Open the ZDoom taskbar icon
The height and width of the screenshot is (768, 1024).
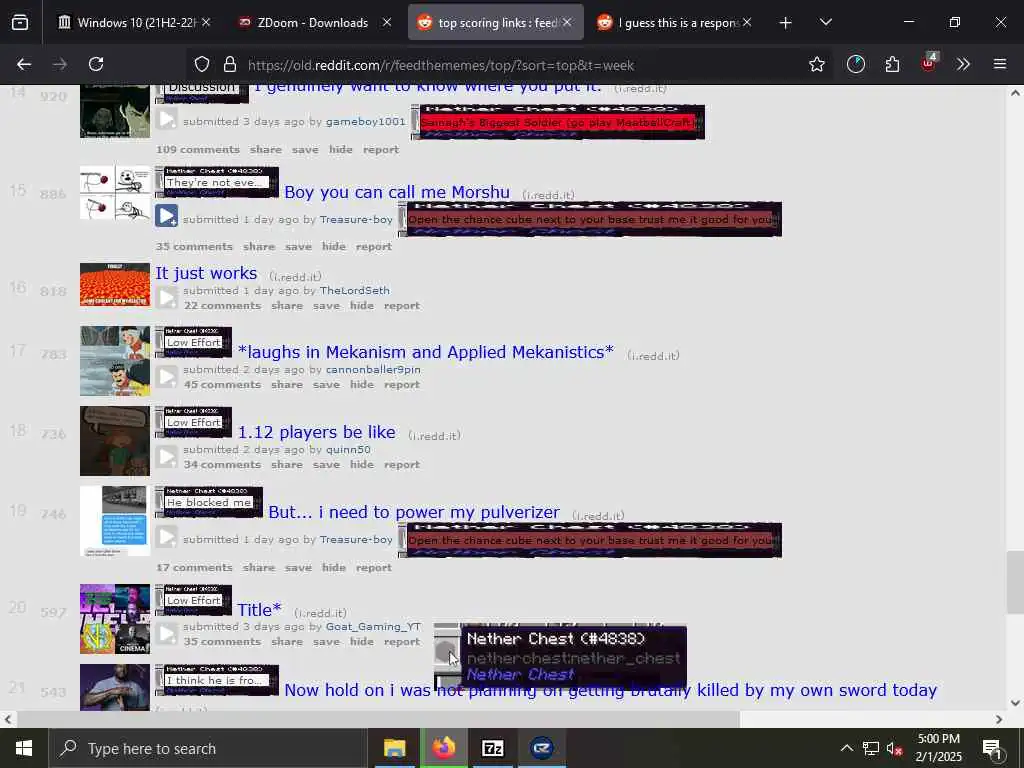(541, 748)
